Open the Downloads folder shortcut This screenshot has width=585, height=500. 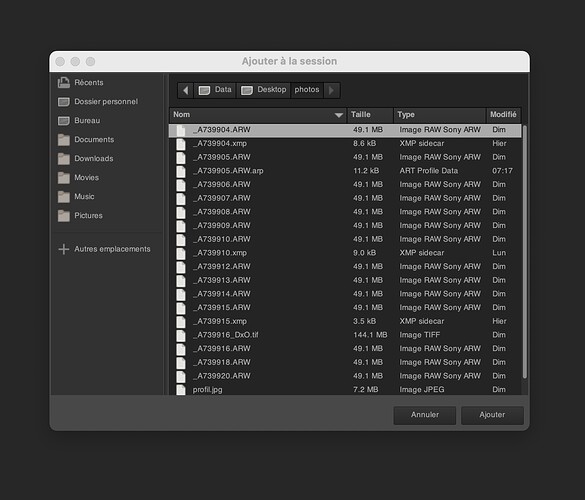[86, 159]
